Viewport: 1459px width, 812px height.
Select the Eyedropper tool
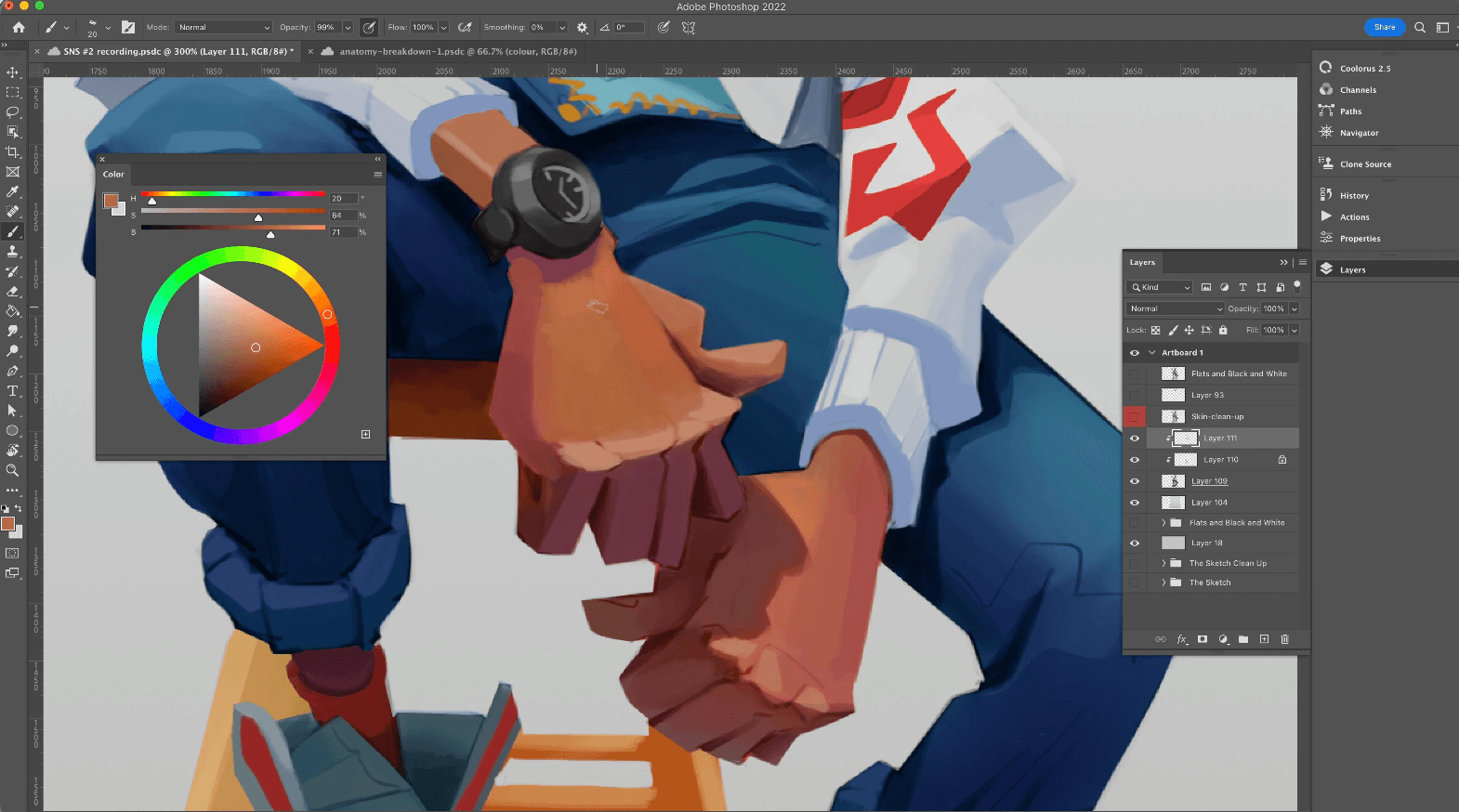pyautogui.click(x=13, y=191)
